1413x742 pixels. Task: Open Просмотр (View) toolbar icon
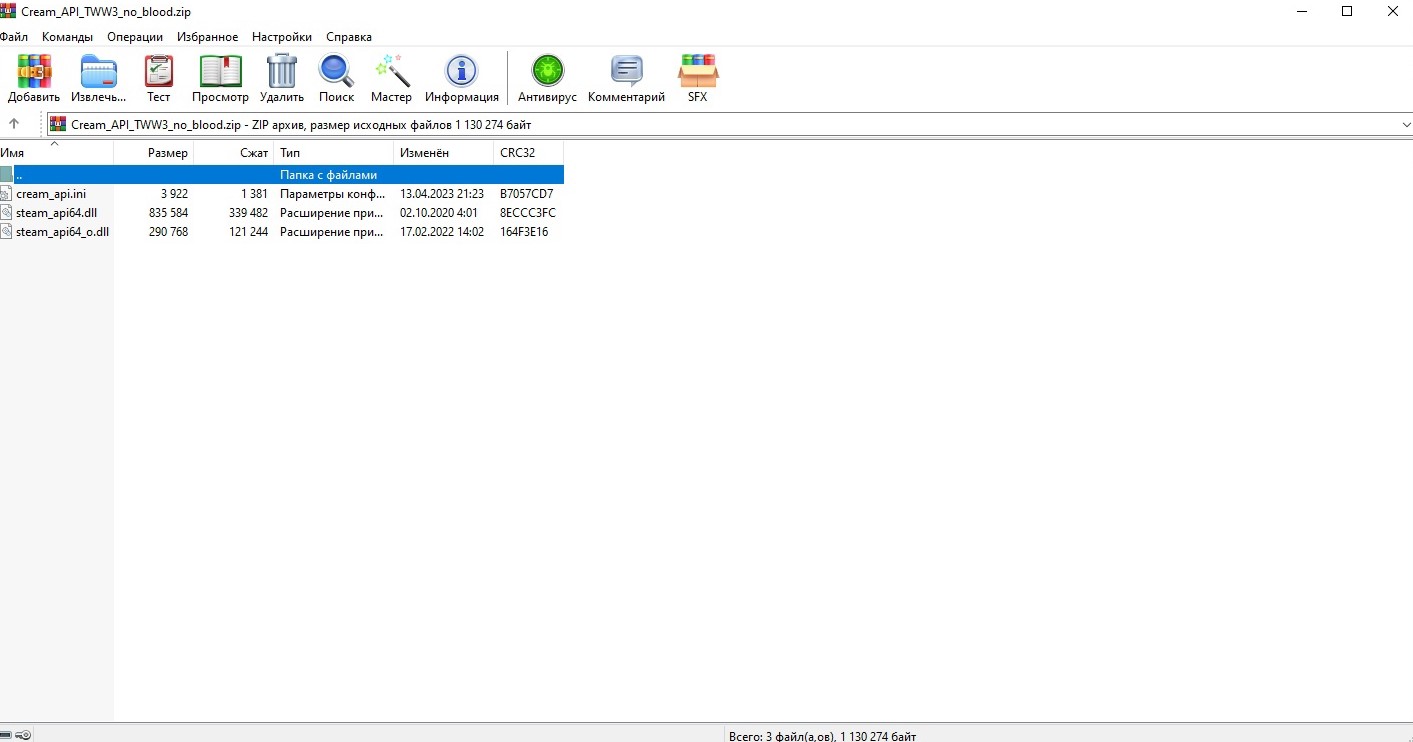(220, 78)
